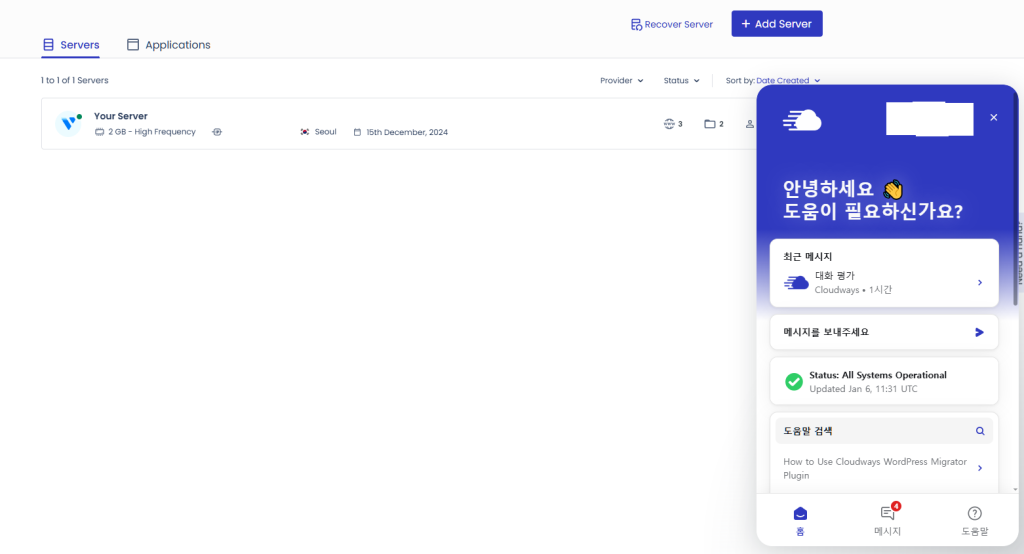Close the chat widget with X
Viewport: 1024px width, 554px height.
pos(993,117)
